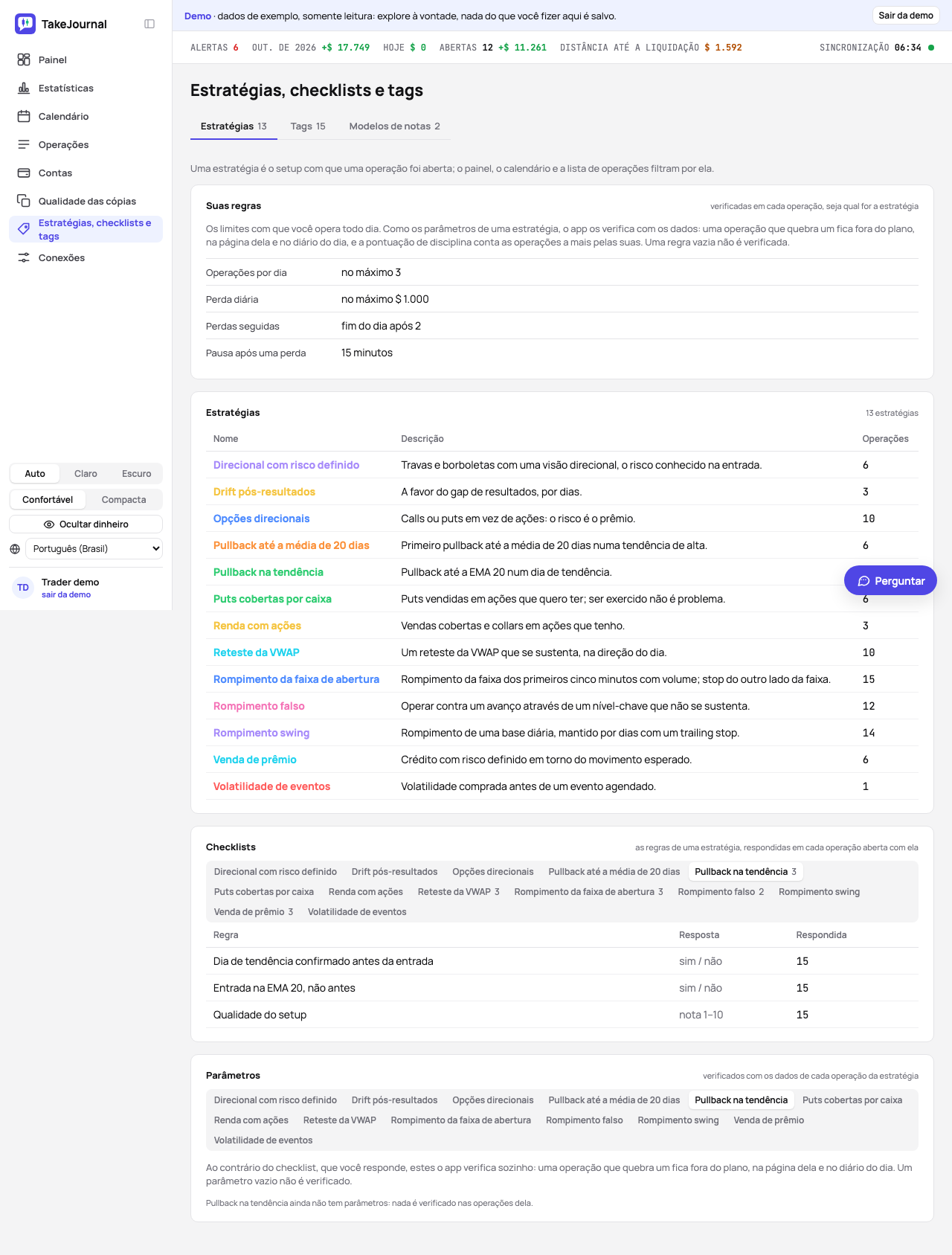
Task: Open the Contas card icon
Action: [24, 173]
